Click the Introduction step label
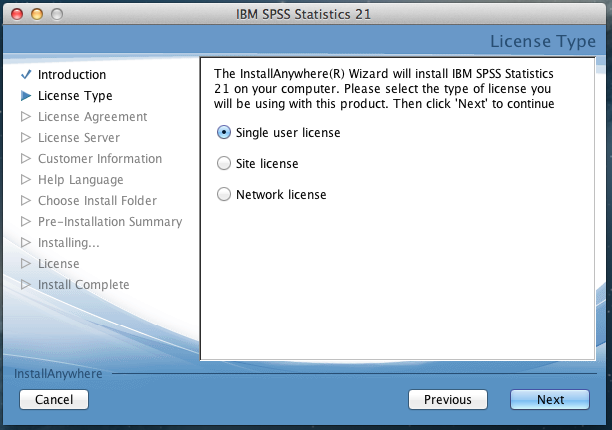Image resolution: width=612 pixels, height=430 pixels. [x=72, y=75]
